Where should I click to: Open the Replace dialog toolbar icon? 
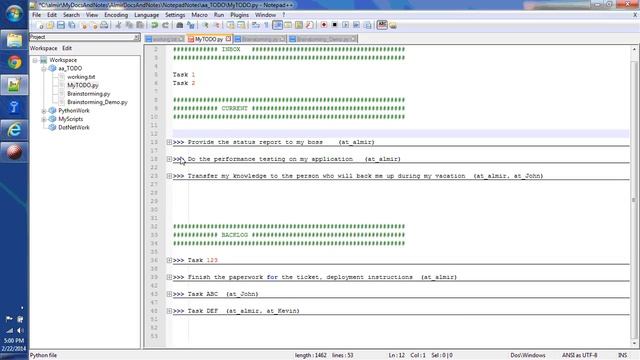point(191,25)
